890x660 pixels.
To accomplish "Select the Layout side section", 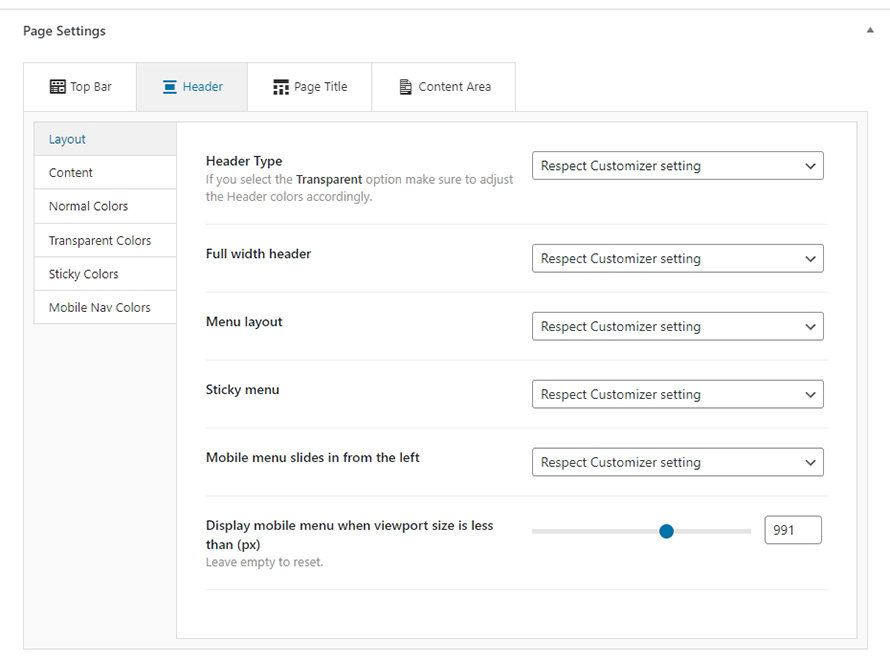I will pos(105,139).
